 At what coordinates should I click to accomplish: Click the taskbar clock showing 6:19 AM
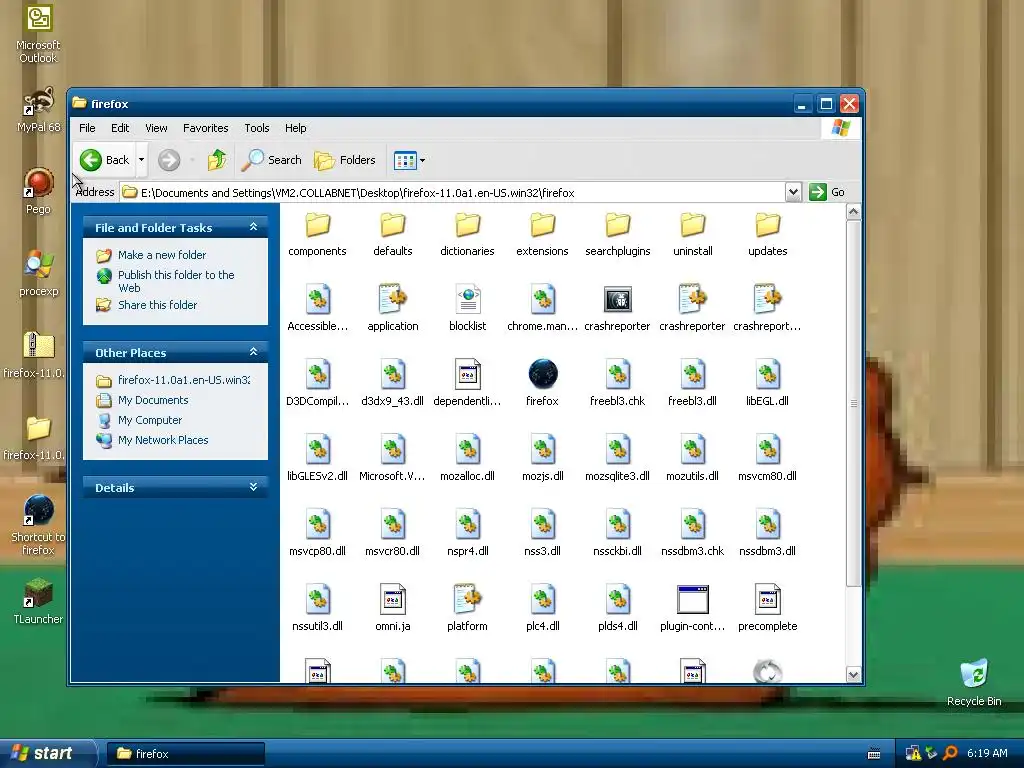[x=987, y=753]
